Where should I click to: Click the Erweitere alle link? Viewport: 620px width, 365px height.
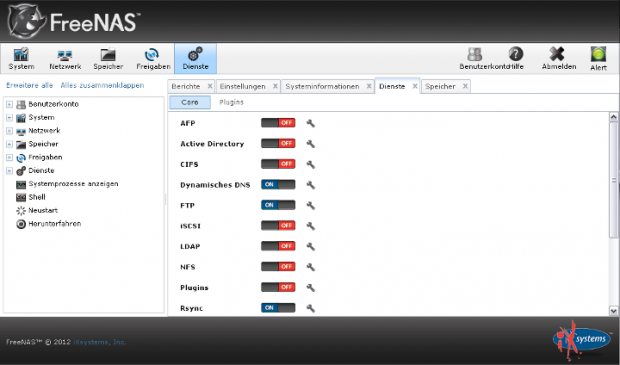pyautogui.click(x=30, y=85)
